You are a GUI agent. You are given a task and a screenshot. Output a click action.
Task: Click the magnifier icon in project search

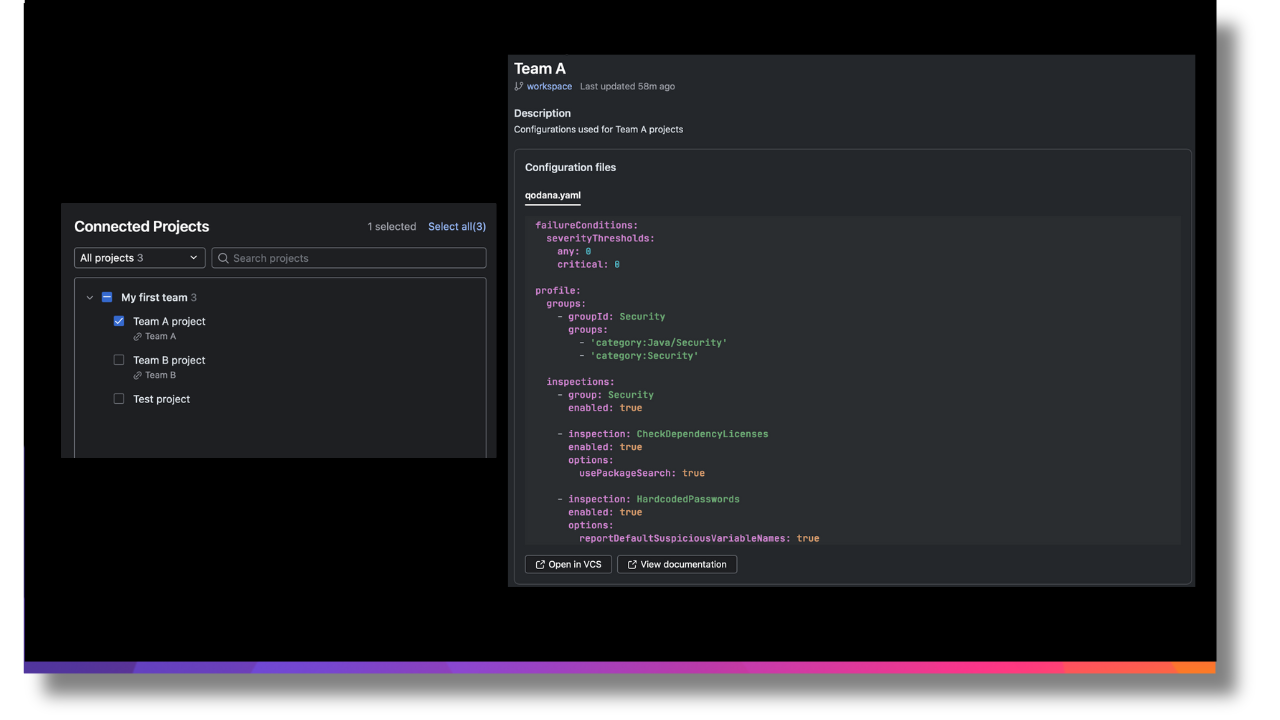[223, 258]
